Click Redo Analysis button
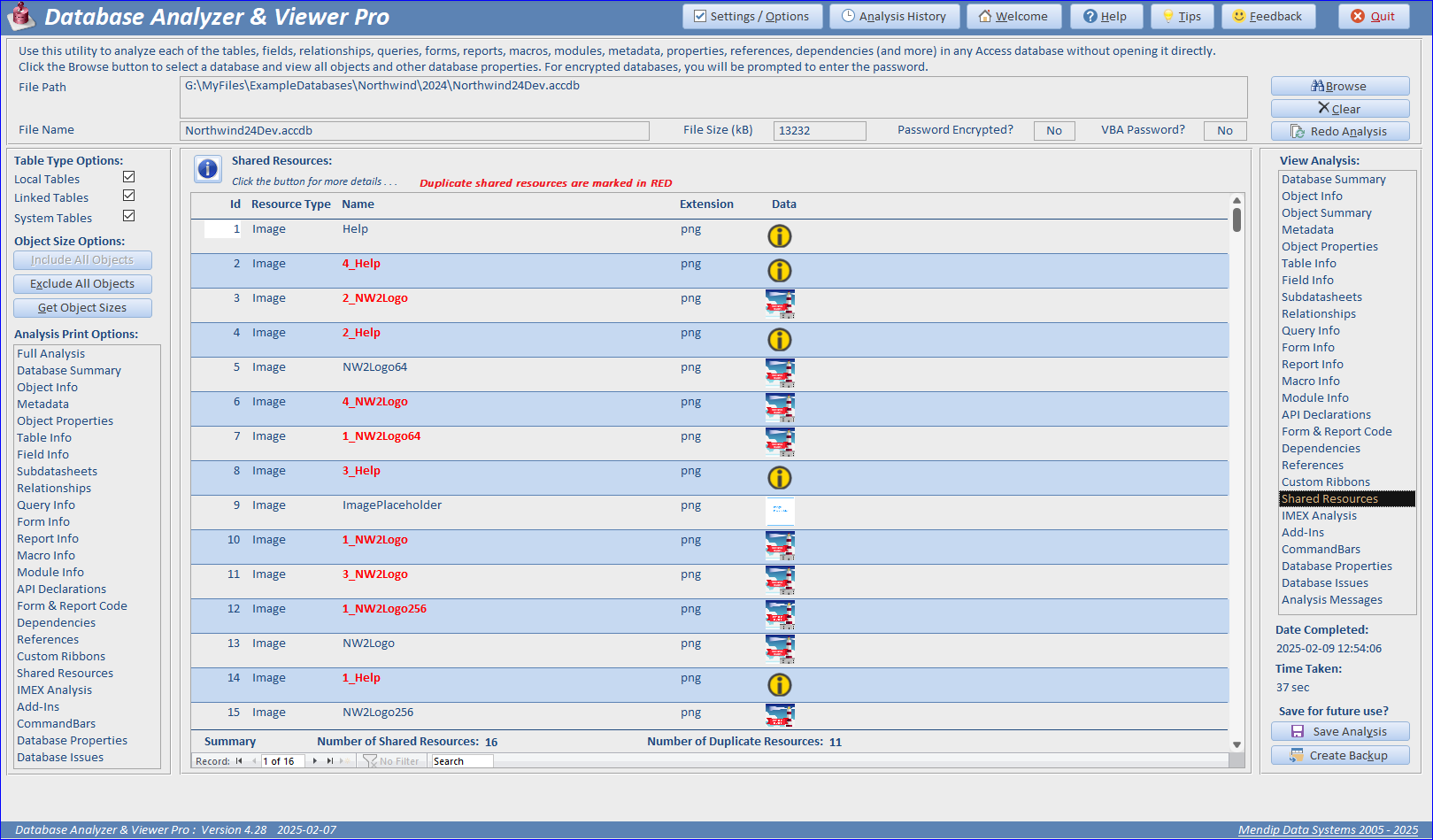Screen dimensions: 1433x840 tap(1340, 131)
